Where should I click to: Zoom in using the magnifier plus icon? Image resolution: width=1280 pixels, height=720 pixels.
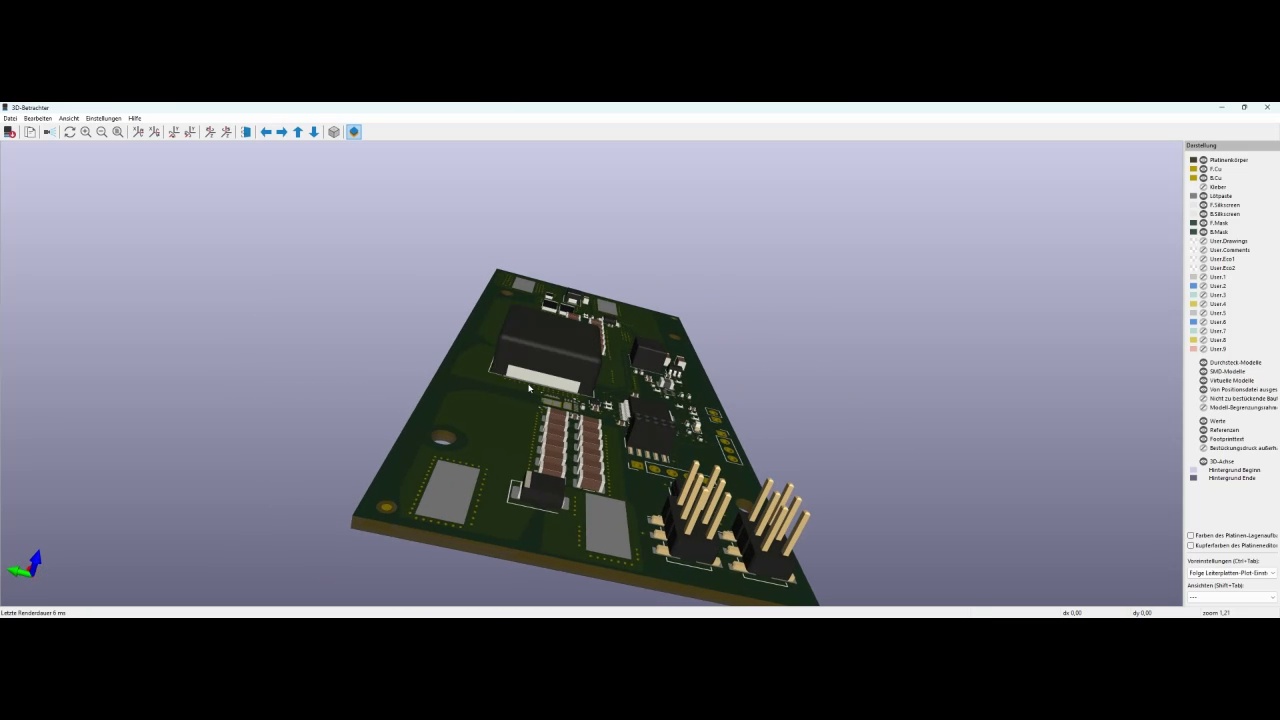coord(86,132)
